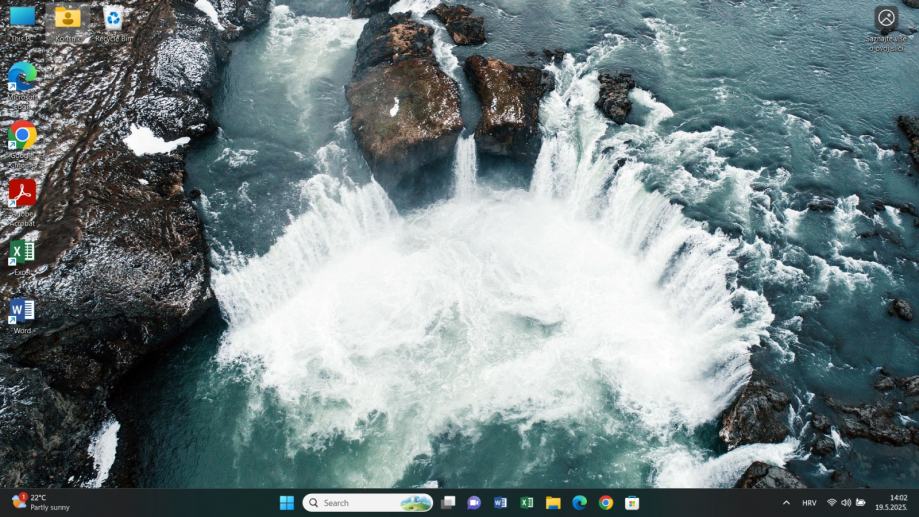This screenshot has height=517, width=919.
Task: Select the Adobe Acrobat desktop shortcut
Action: coord(22,192)
